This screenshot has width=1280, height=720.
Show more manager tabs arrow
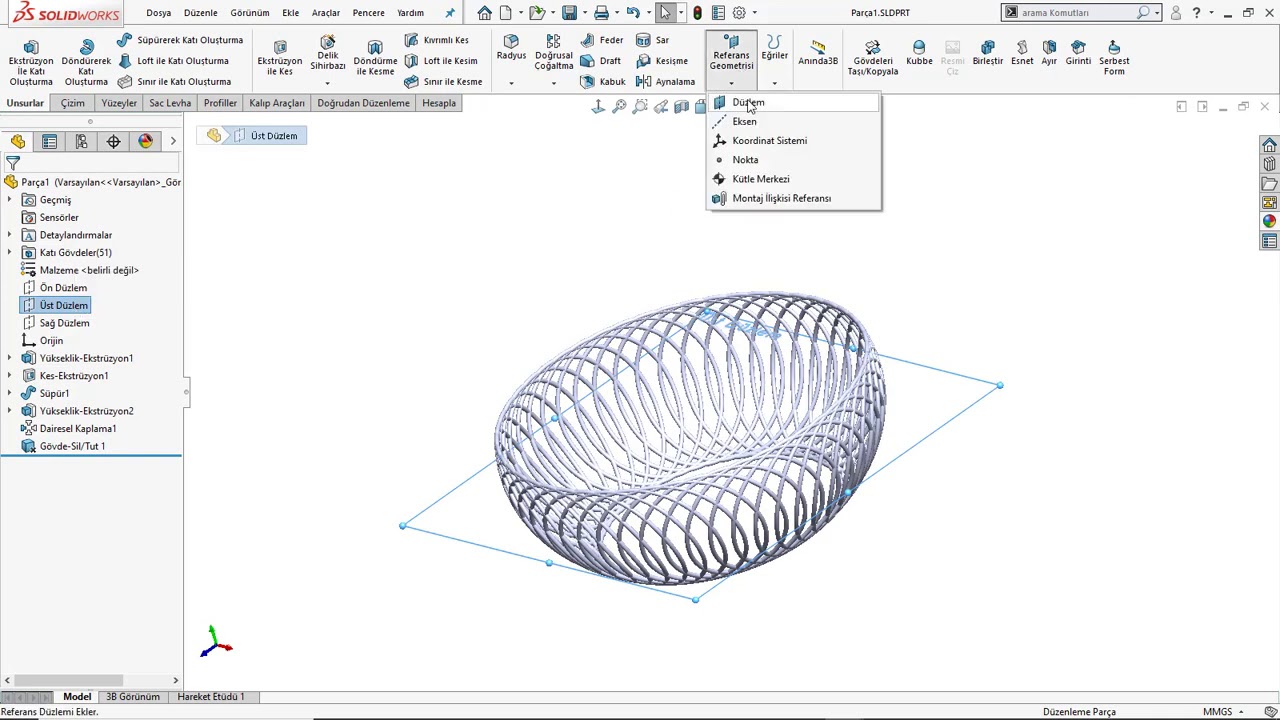coord(173,142)
